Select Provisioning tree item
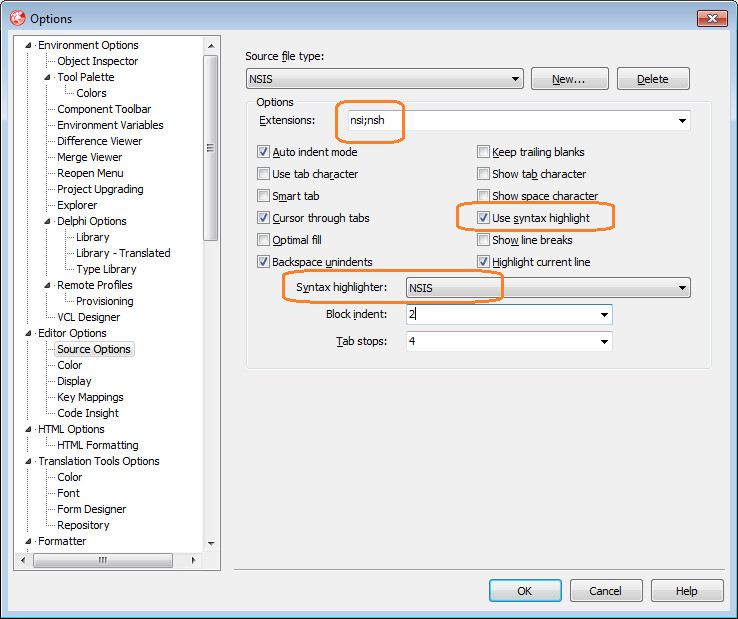This screenshot has height=619, width=738. click(104, 301)
